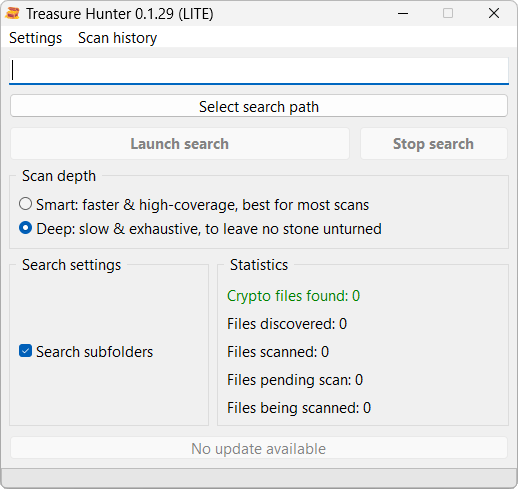
Task: Click the Stop search button
Action: click(434, 144)
